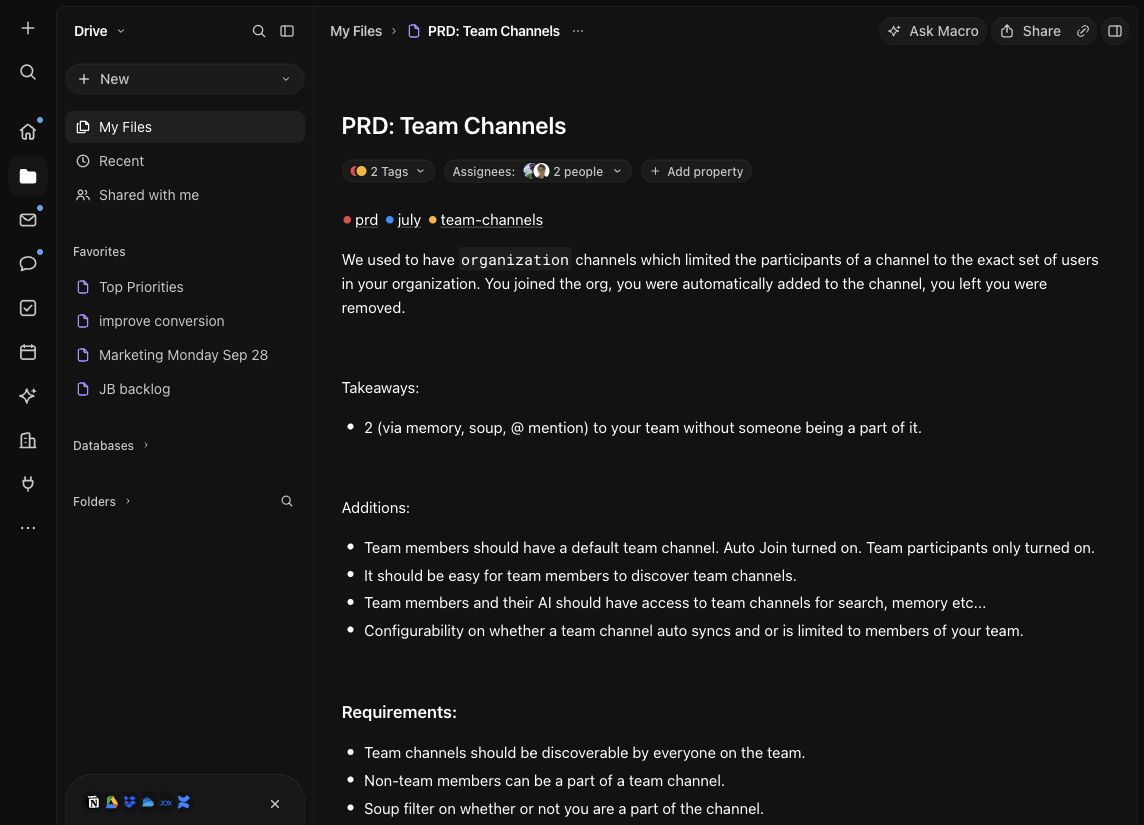Click the Takeaways: paragraph
This screenshot has width=1144, height=825.
pyautogui.click(x=380, y=388)
